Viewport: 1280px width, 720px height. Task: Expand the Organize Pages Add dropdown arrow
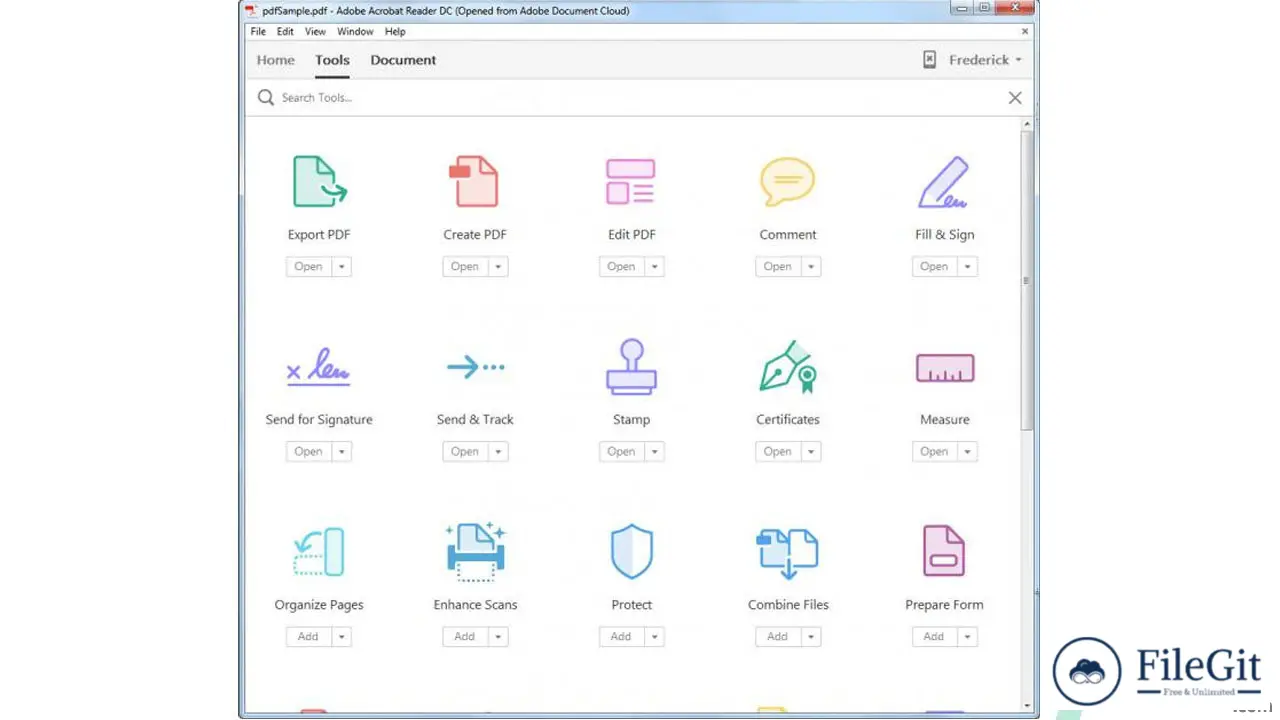click(341, 637)
